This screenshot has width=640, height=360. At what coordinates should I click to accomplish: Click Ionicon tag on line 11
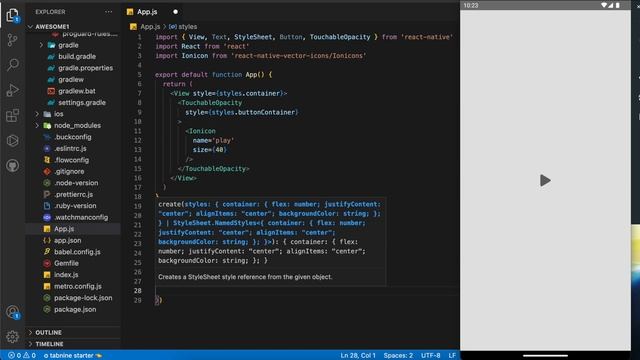[x=200, y=131]
